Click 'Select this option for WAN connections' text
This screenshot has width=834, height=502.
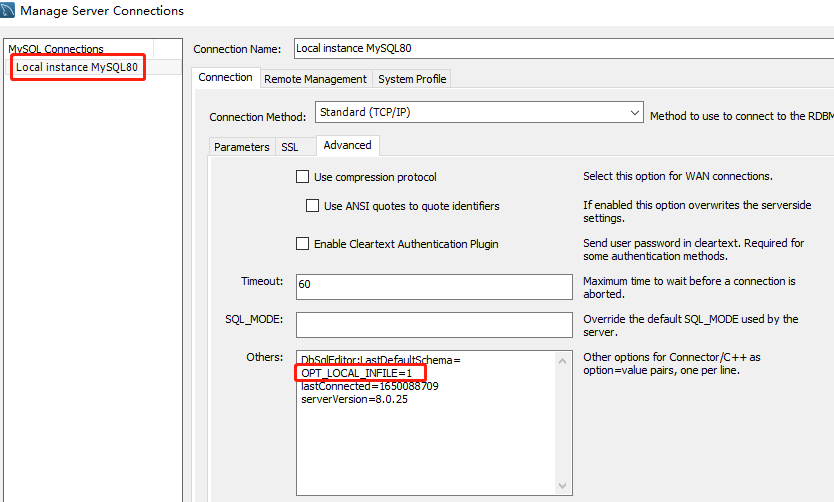click(x=678, y=176)
